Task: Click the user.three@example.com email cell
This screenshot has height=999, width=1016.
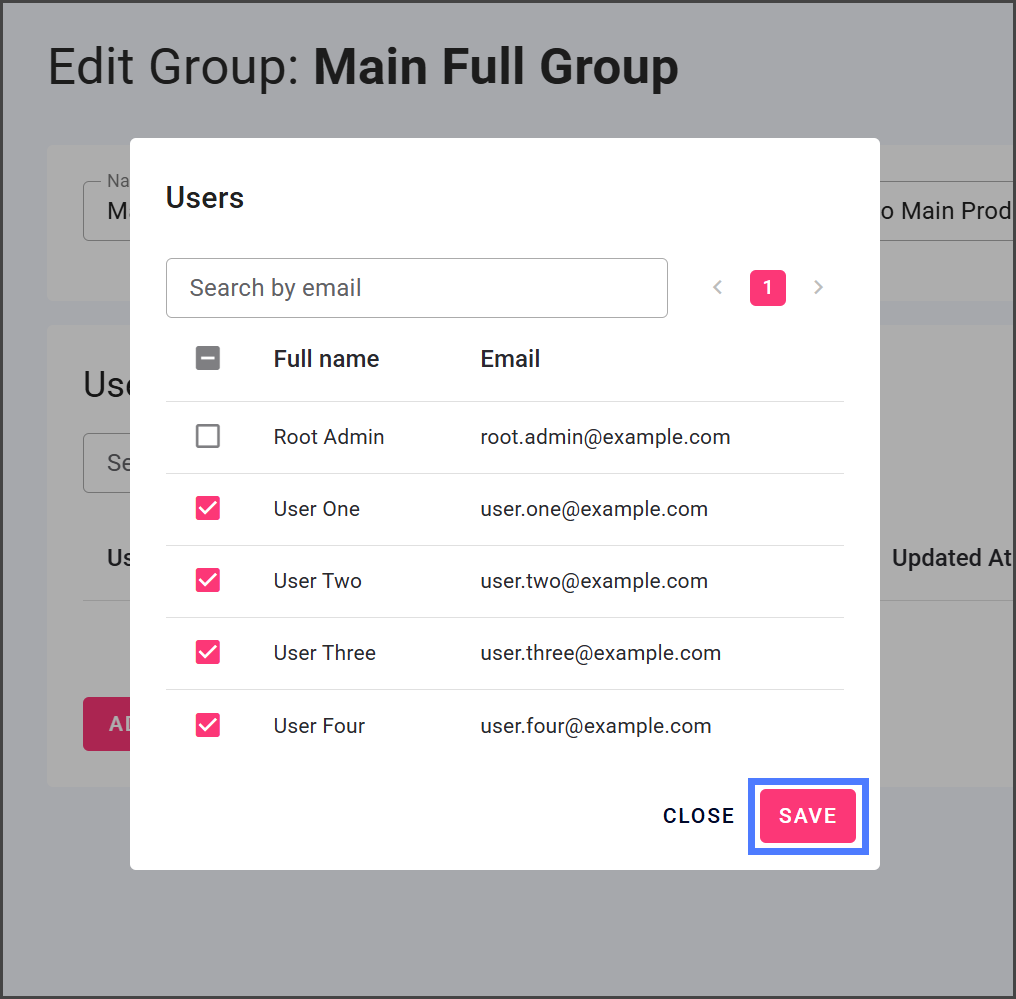Action: click(x=600, y=653)
